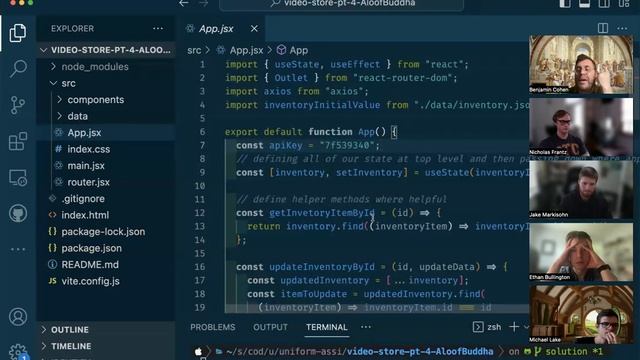Click updateInventoryById on line 16
The image size is (640, 360).
tap(322, 267)
